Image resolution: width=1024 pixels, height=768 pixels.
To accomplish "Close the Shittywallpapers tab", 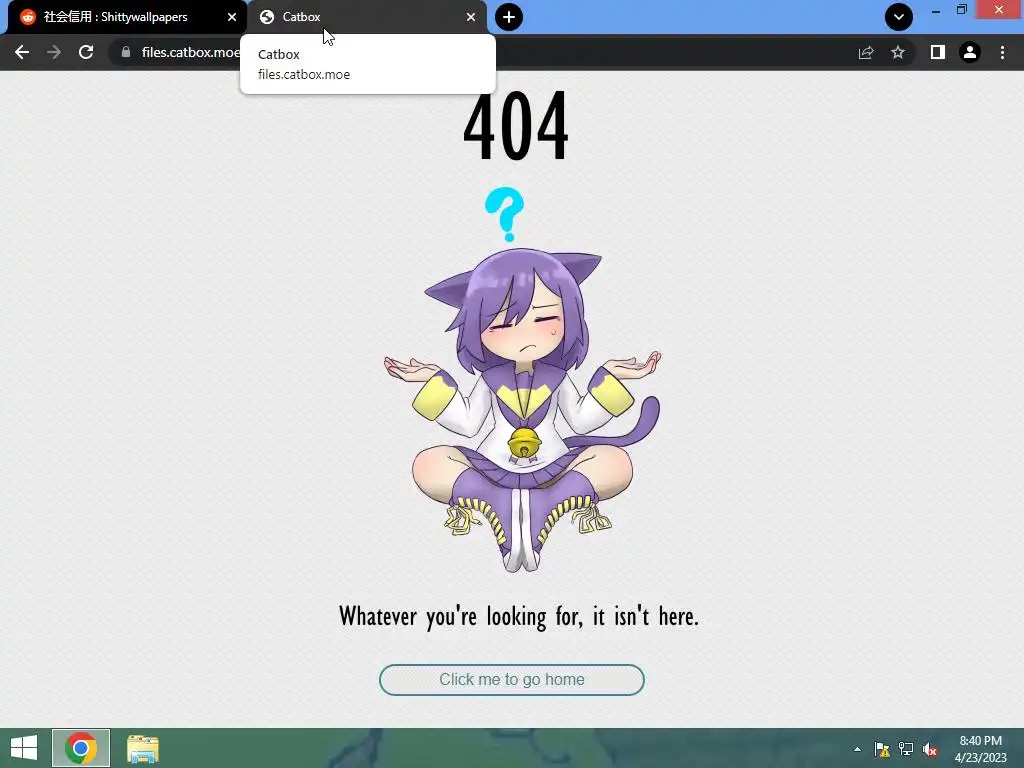I will (232, 17).
